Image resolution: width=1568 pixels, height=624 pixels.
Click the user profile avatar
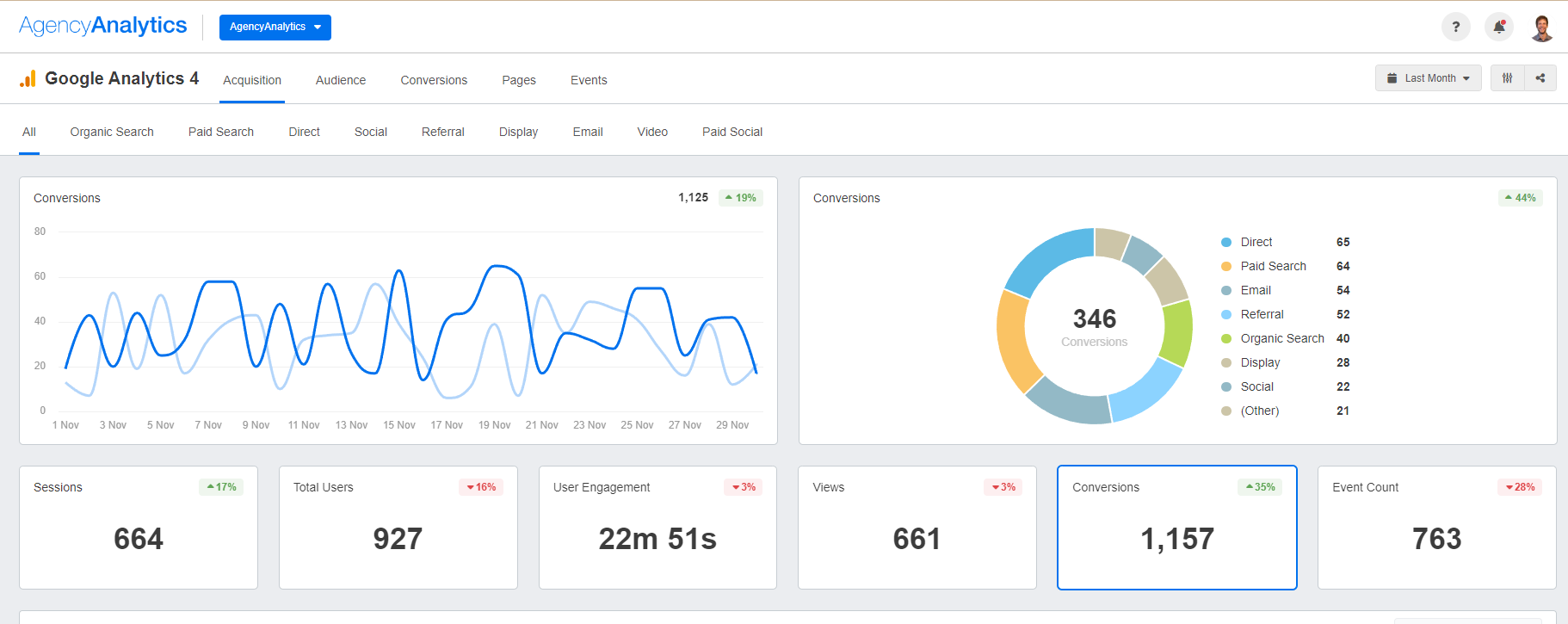[1541, 28]
